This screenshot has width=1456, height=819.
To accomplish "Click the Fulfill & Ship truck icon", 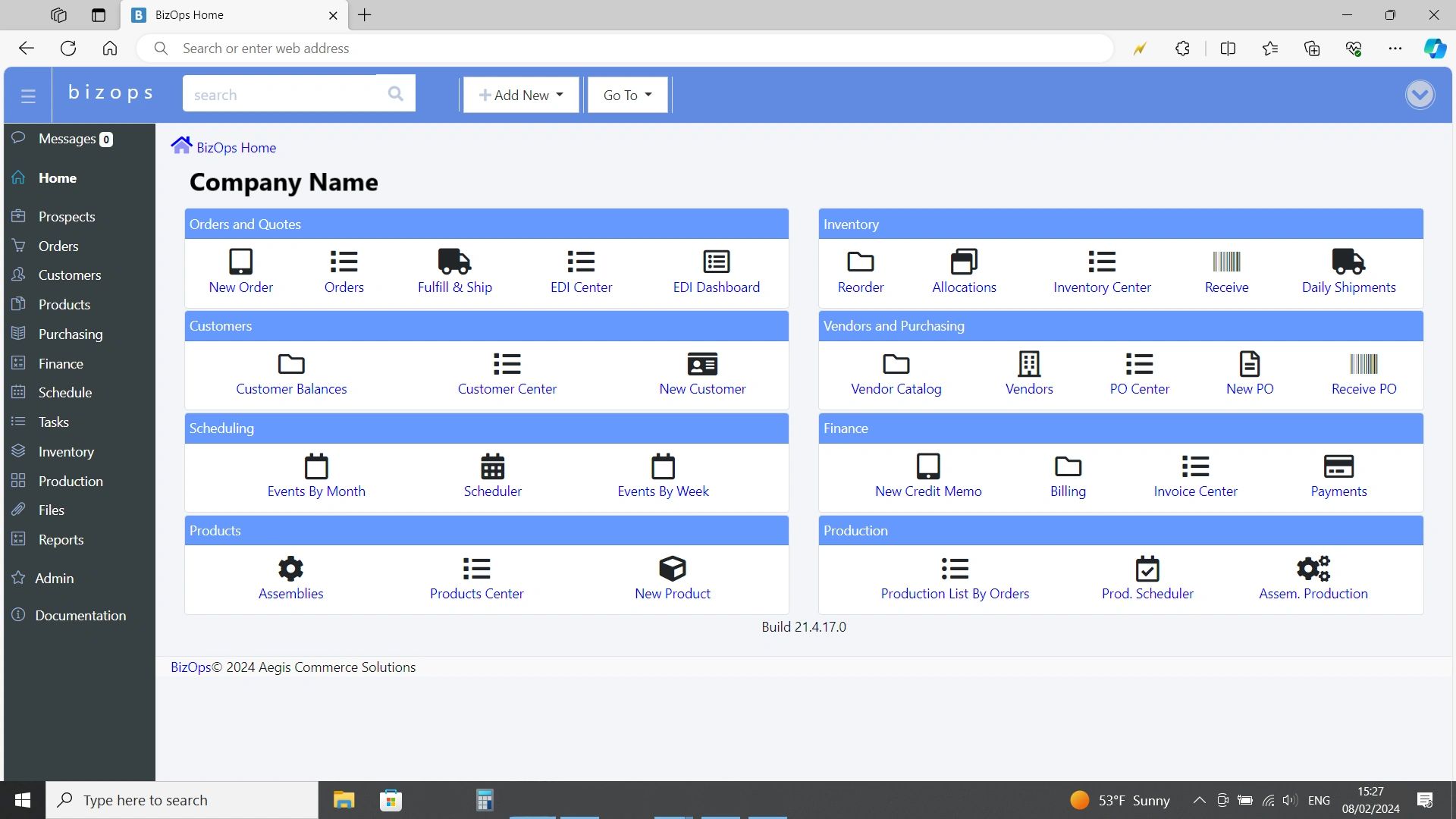I will pyautogui.click(x=454, y=262).
